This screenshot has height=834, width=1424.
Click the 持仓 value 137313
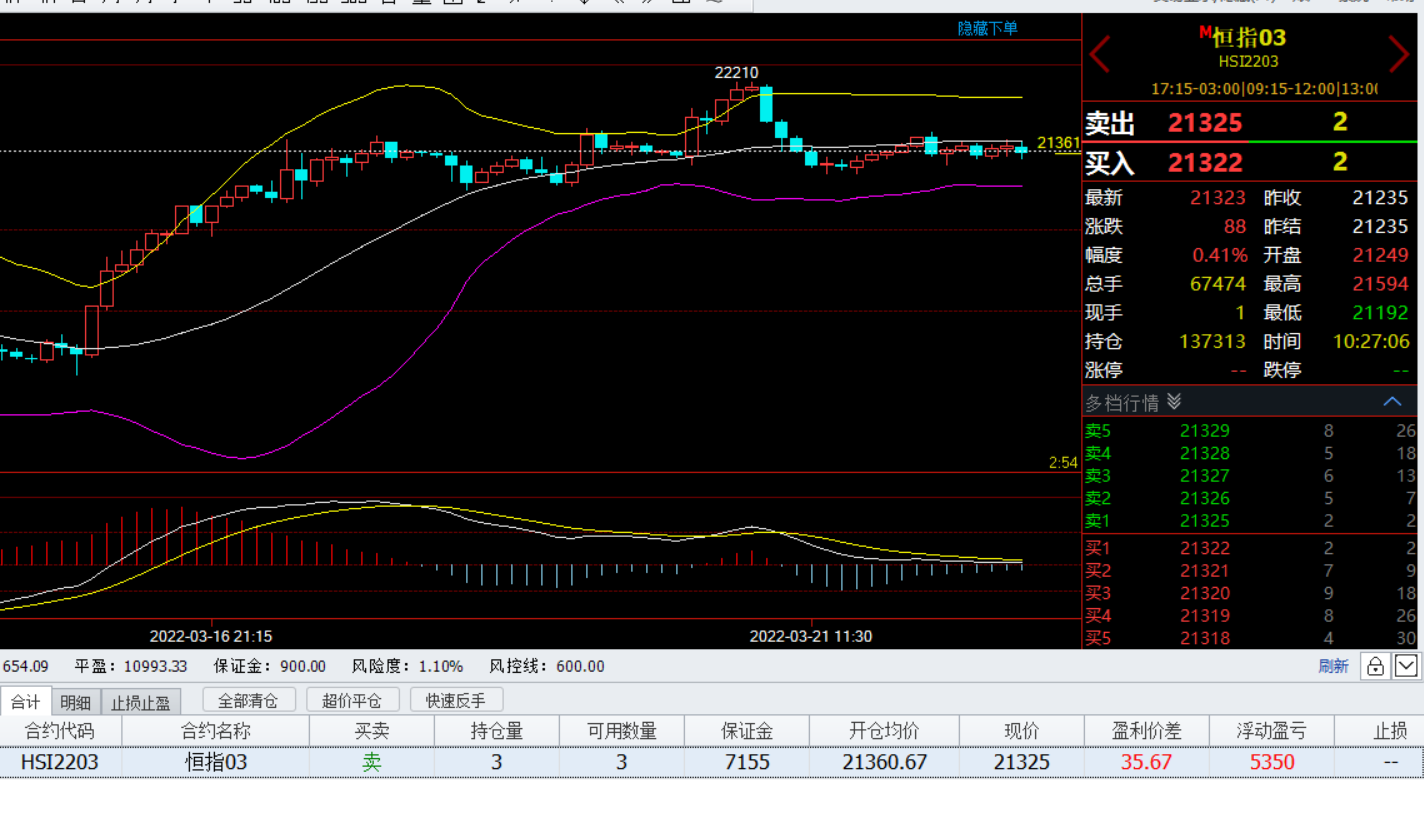pos(1213,341)
